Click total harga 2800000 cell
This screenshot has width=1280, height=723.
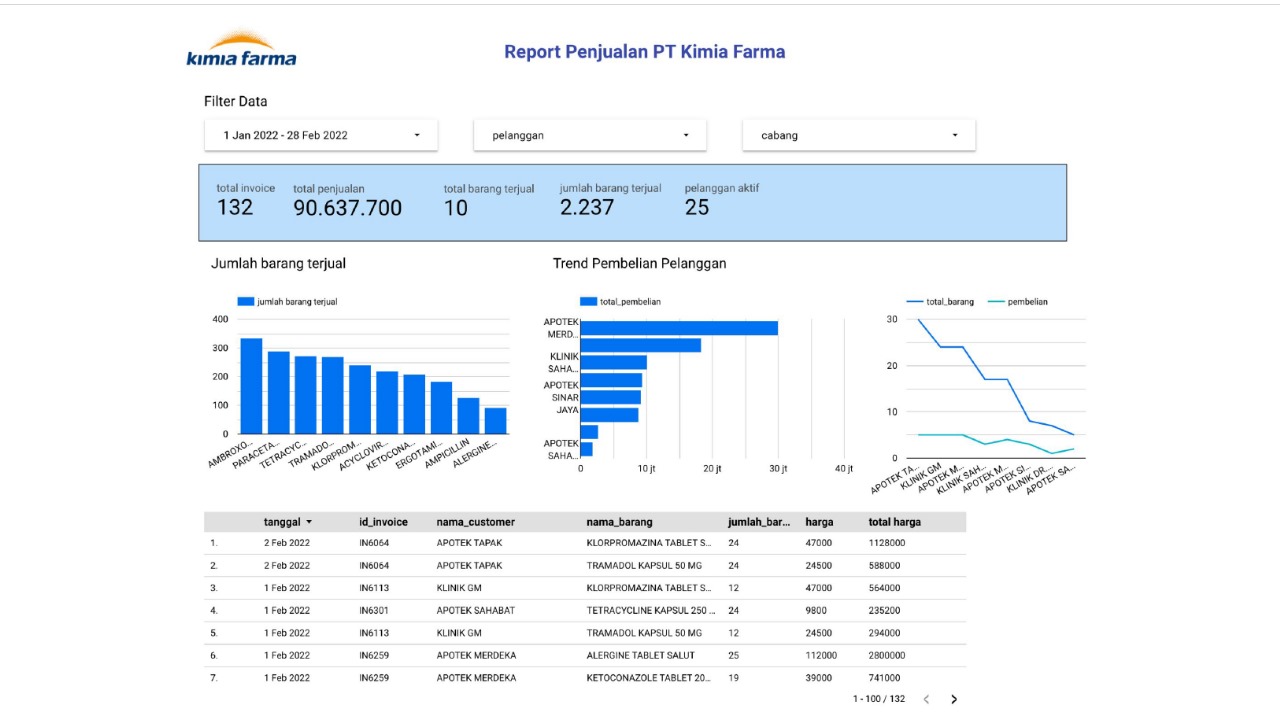click(887, 655)
